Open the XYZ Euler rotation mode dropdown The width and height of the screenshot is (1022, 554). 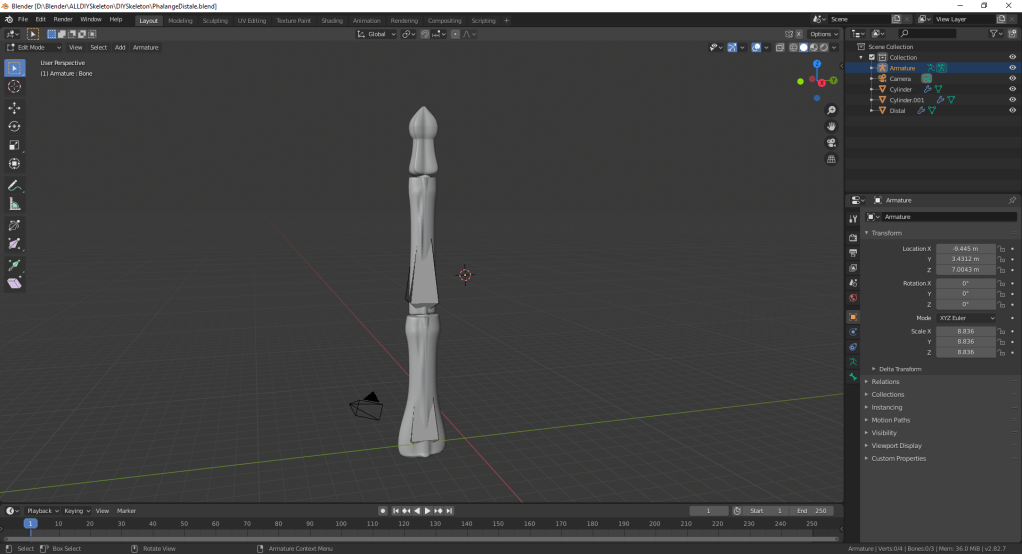966,318
